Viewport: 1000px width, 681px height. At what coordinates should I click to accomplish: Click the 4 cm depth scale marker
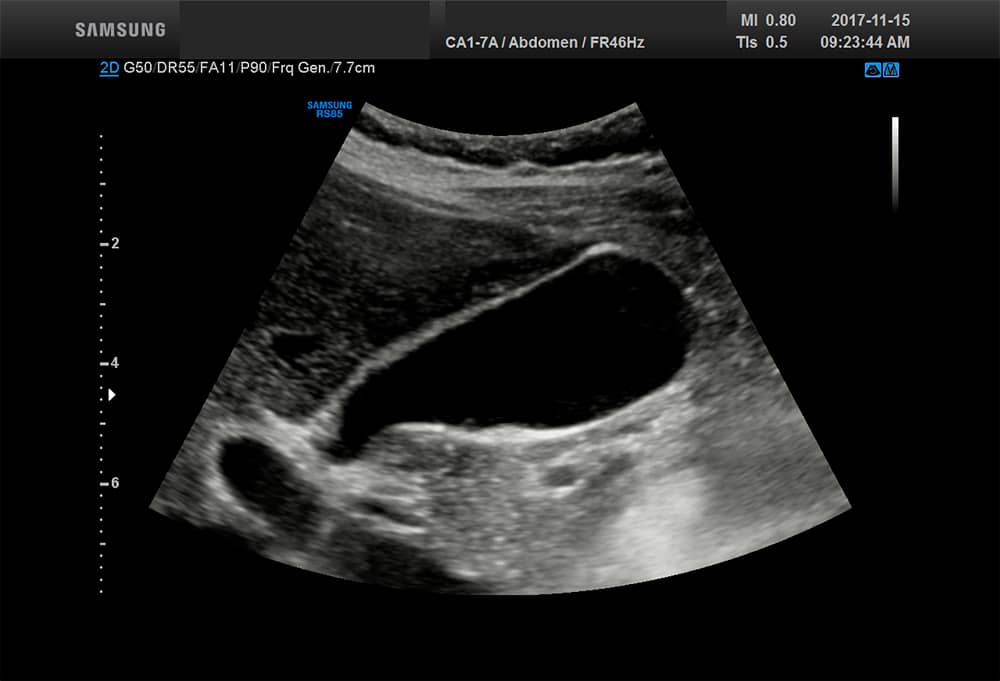click(x=114, y=364)
